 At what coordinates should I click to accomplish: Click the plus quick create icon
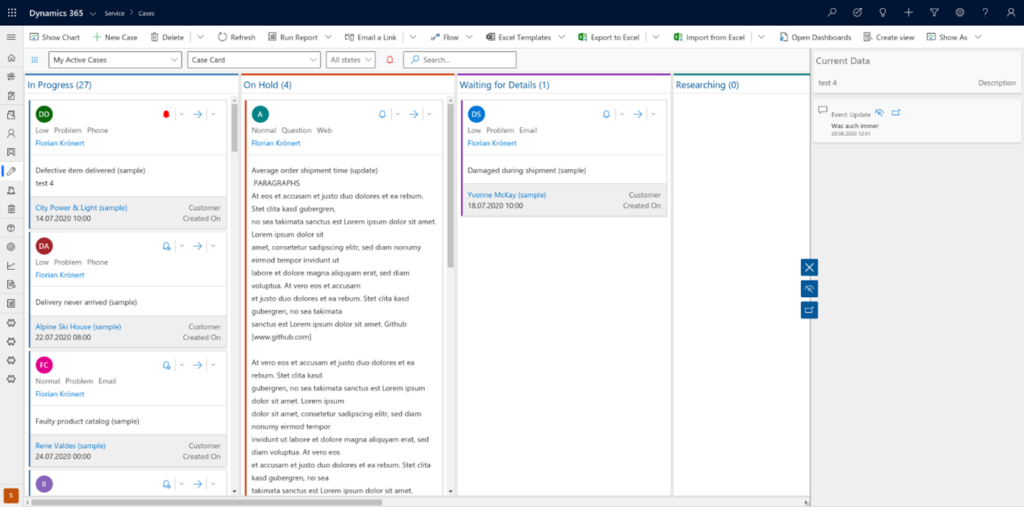coord(908,12)
